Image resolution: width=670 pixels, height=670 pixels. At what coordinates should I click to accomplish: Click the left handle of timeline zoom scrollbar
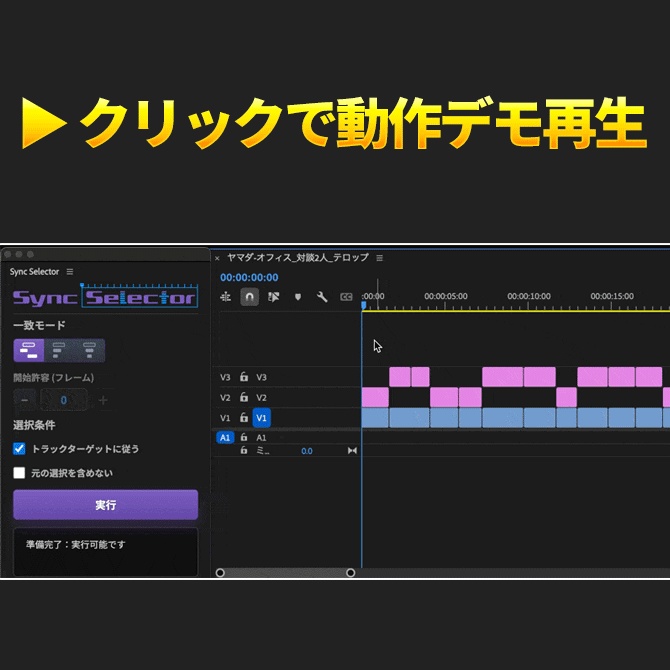pyautogui.click(x=220, y=573)
